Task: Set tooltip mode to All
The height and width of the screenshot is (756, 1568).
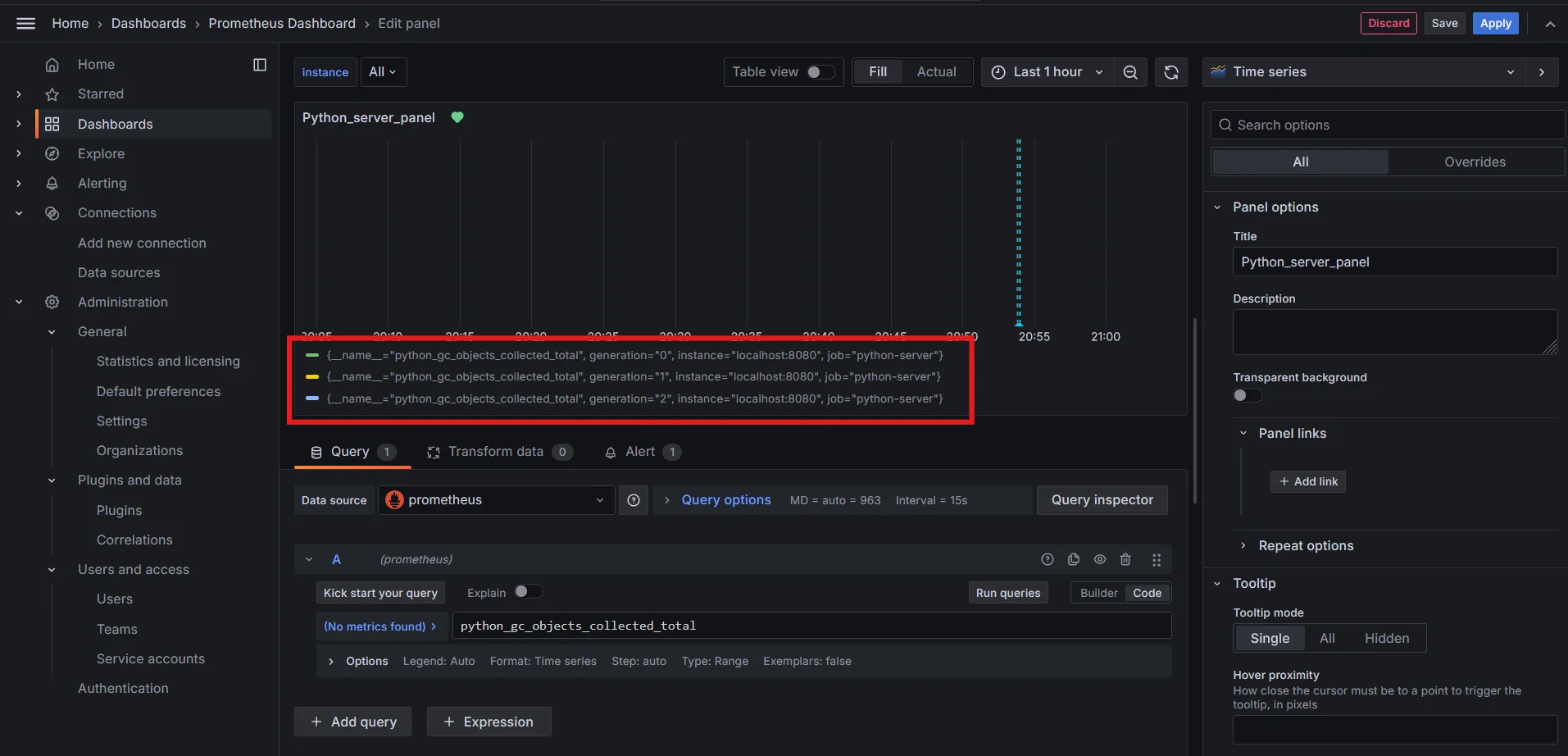Action: click(x=1327, y=638)
